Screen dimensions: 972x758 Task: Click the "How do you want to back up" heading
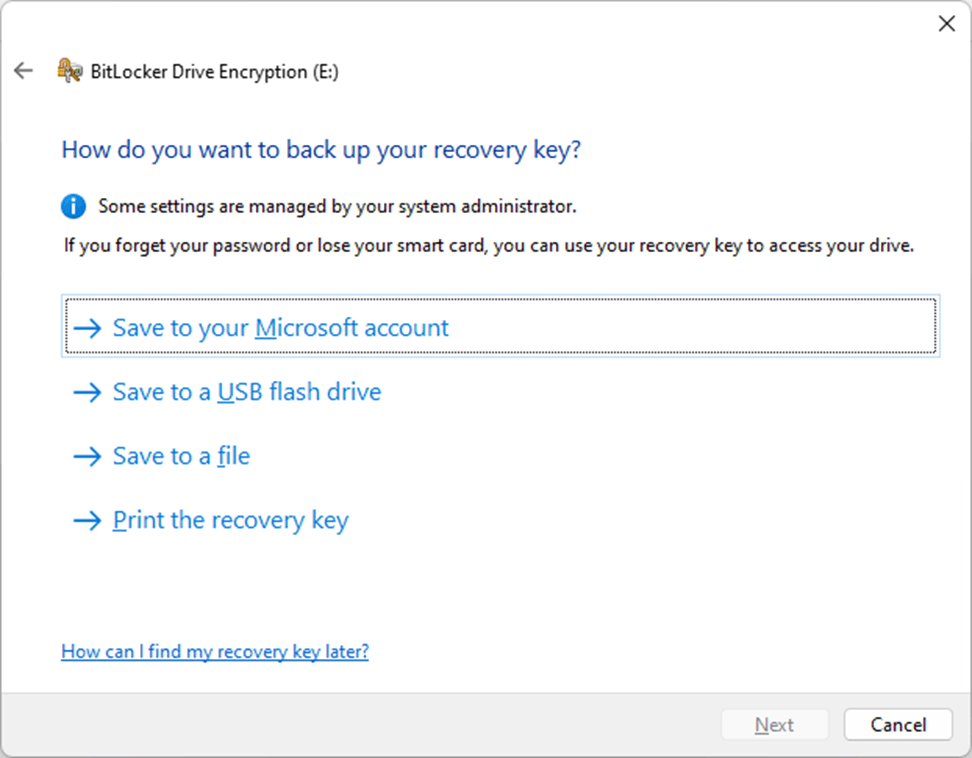[321, 150]
